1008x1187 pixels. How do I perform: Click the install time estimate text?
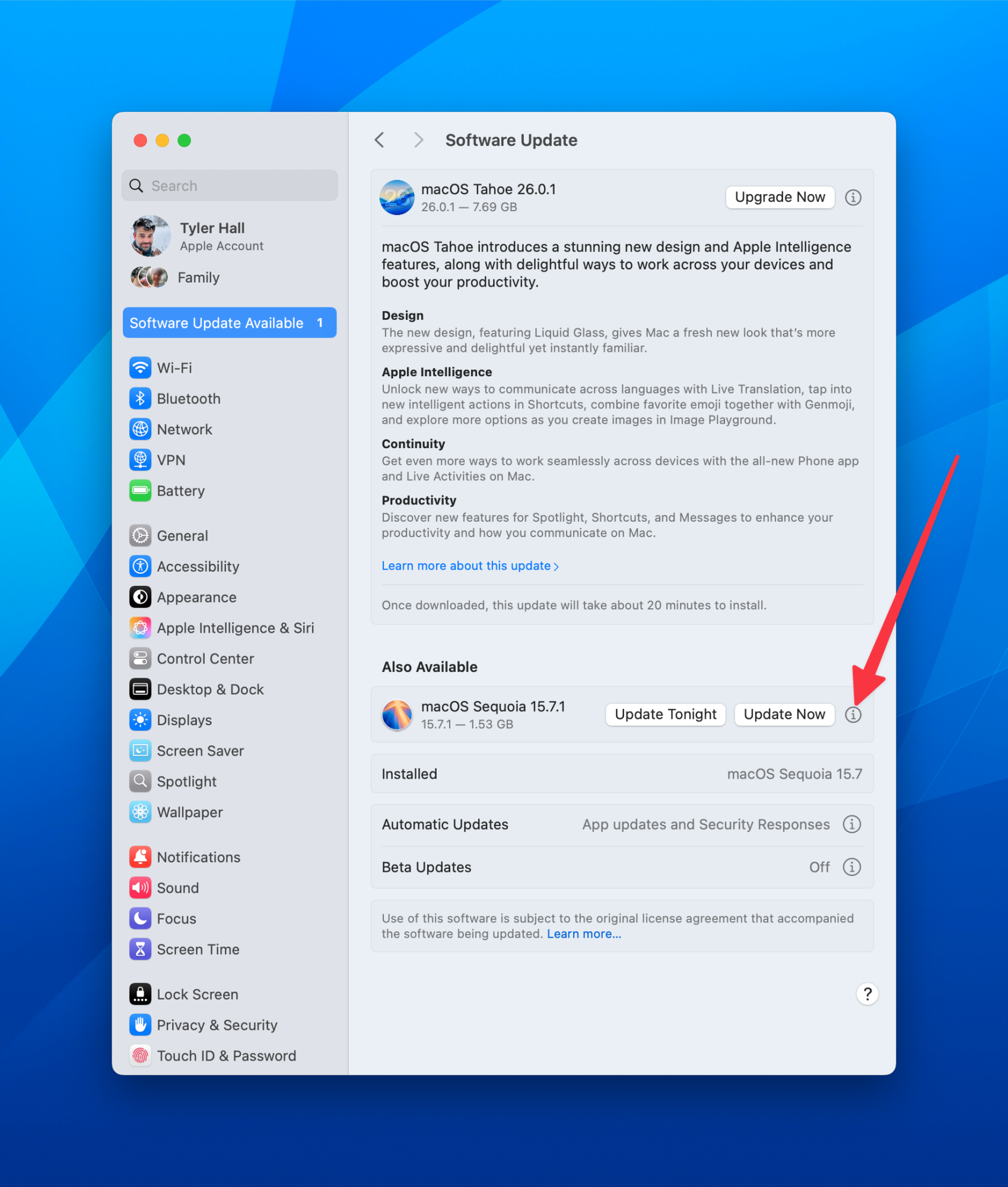coord(574,605)
